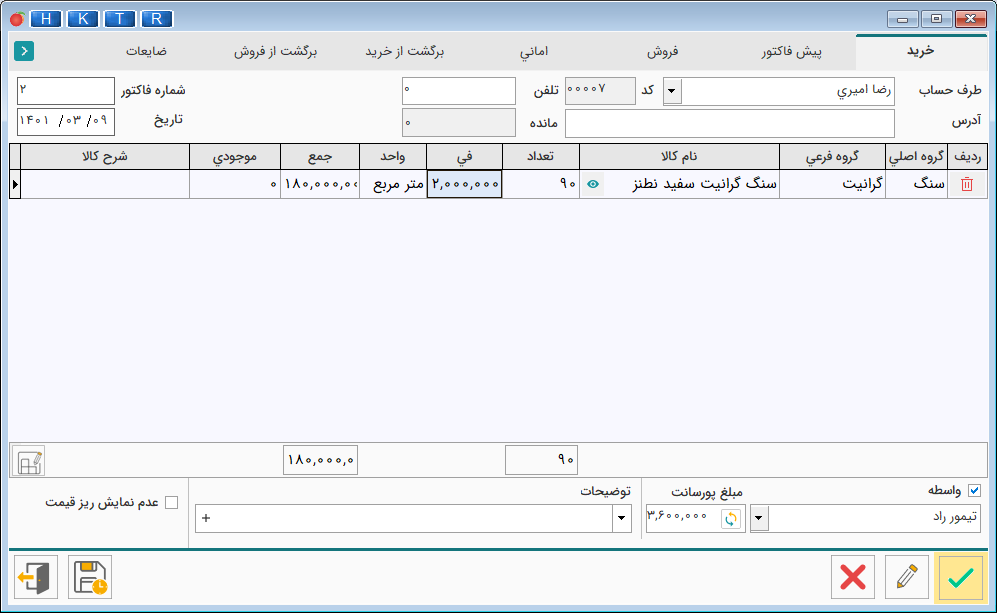The height and width of the screenshot is (613, 997).
Task: Click the pencil edit icon
Action: tap(907, 577)
